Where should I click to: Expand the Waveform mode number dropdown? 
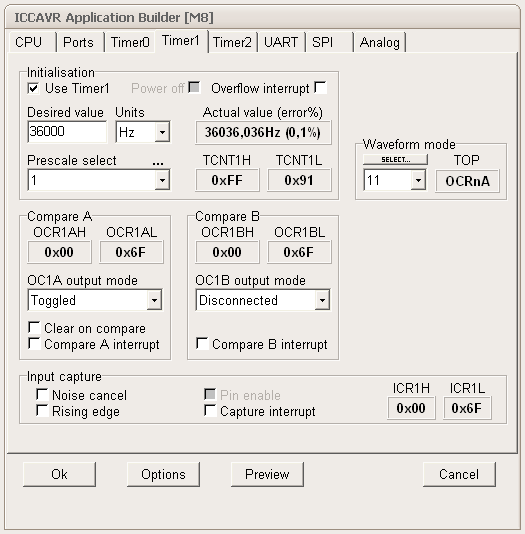(x=395, y=180)
